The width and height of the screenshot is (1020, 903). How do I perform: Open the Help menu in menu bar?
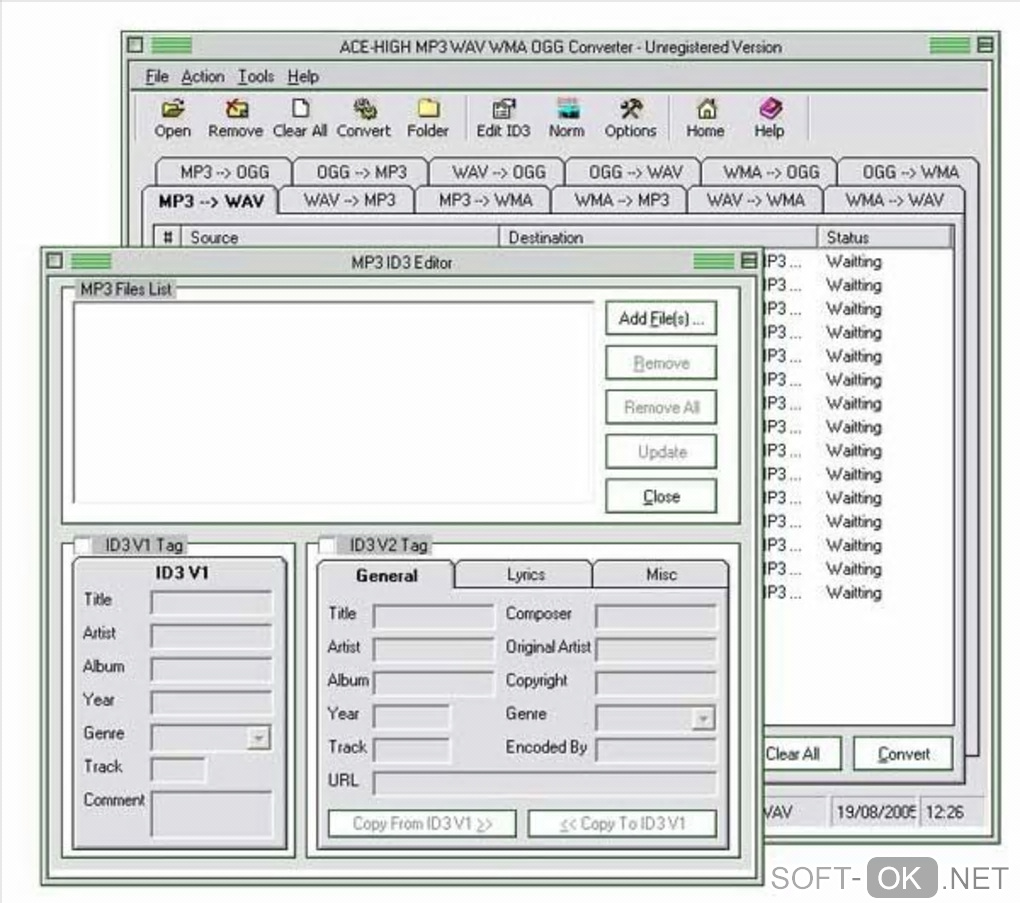click(303, 77)
